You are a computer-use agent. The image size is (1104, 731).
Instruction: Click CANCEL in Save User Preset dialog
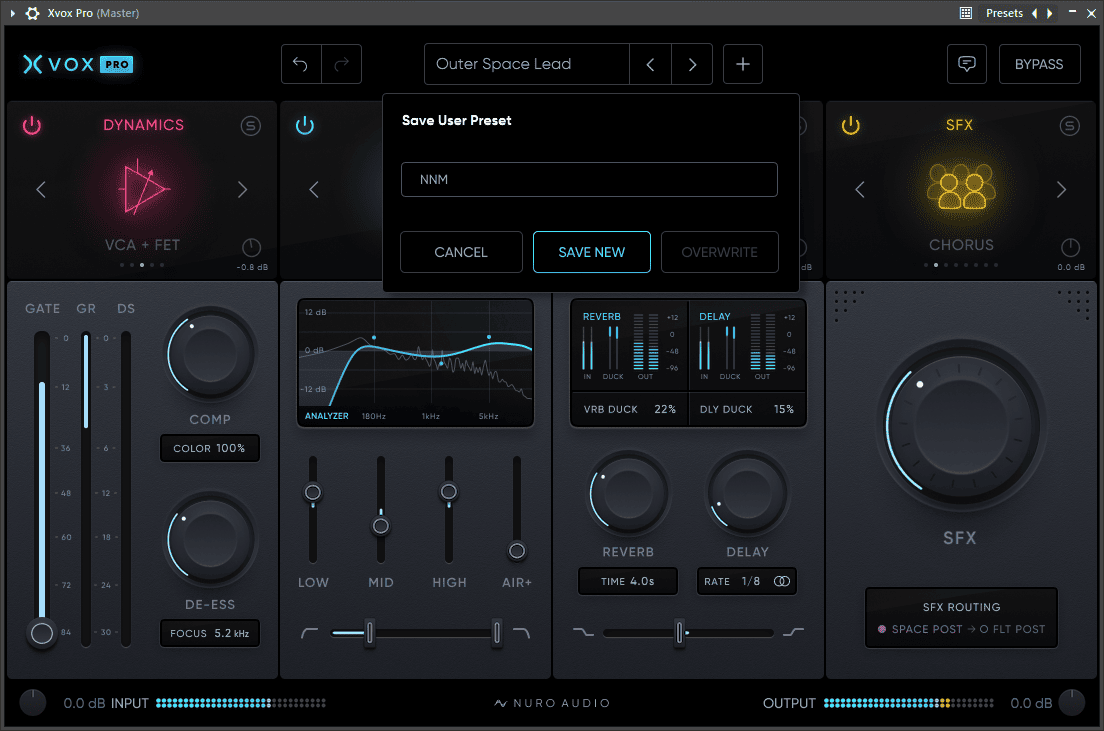tap(461, 252)
